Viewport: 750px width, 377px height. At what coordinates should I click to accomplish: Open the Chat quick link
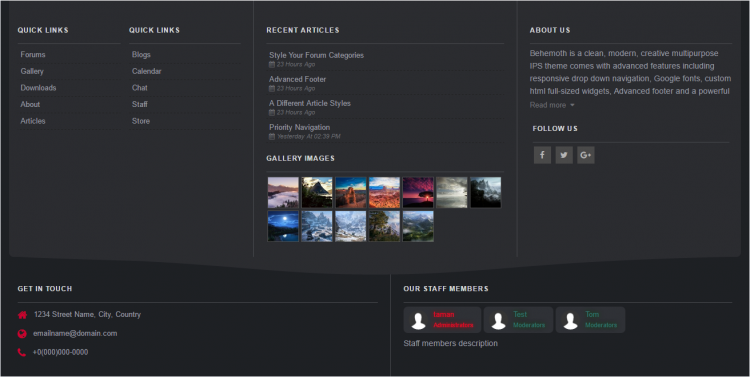[x=140, y=88]
